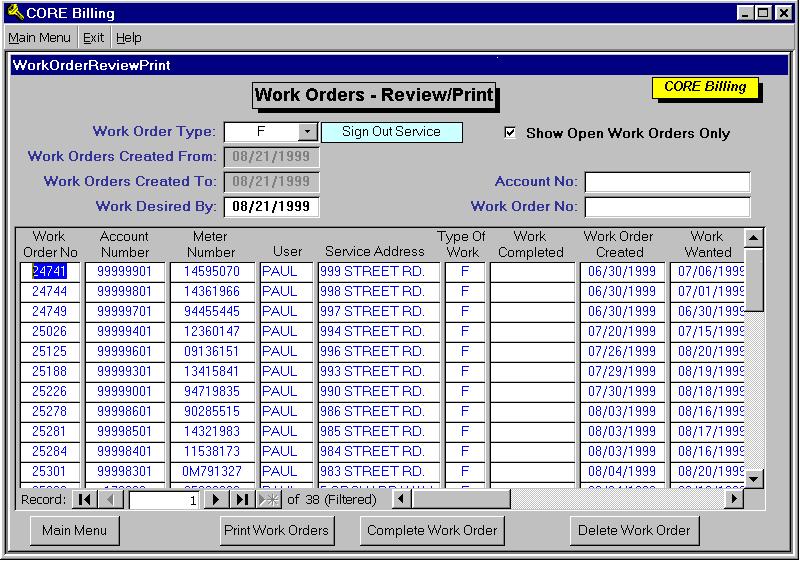Select work order number 25026 cell
800x561 pixels.
pyautogui.click(x=50, y=332)
